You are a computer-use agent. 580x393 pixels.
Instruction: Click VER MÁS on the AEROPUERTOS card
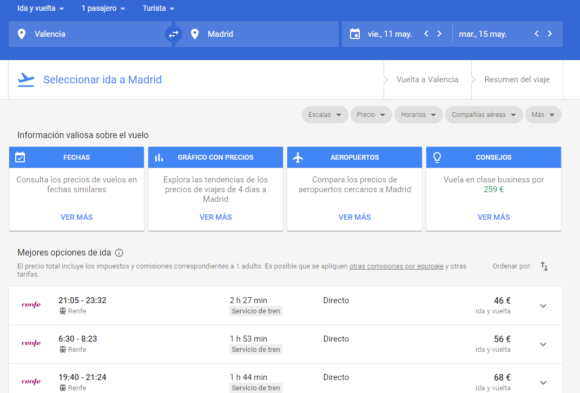pos(355,217)
